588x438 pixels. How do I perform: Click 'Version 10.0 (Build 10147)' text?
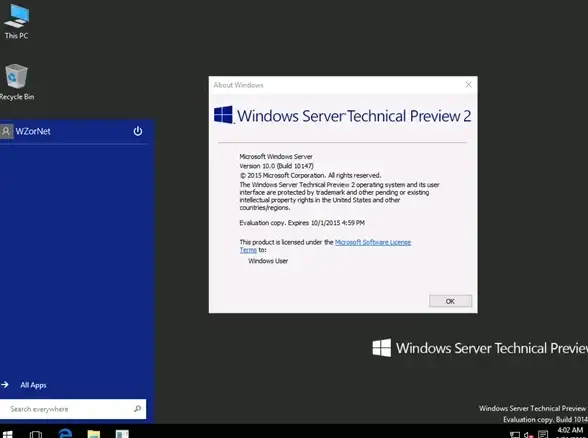click(276, 166)
